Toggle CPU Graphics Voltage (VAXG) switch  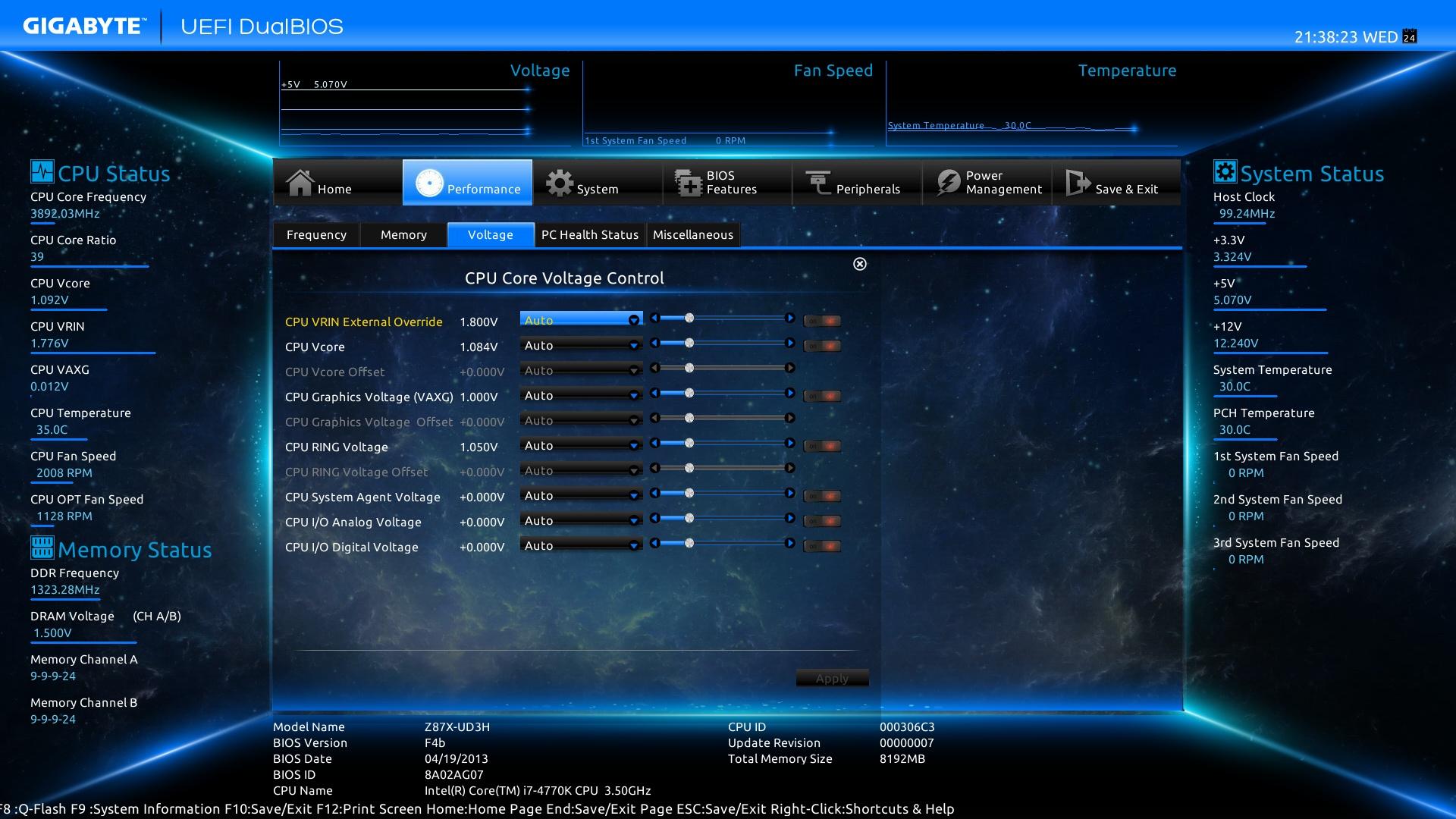pyautogui.click(x=822, y=396)
